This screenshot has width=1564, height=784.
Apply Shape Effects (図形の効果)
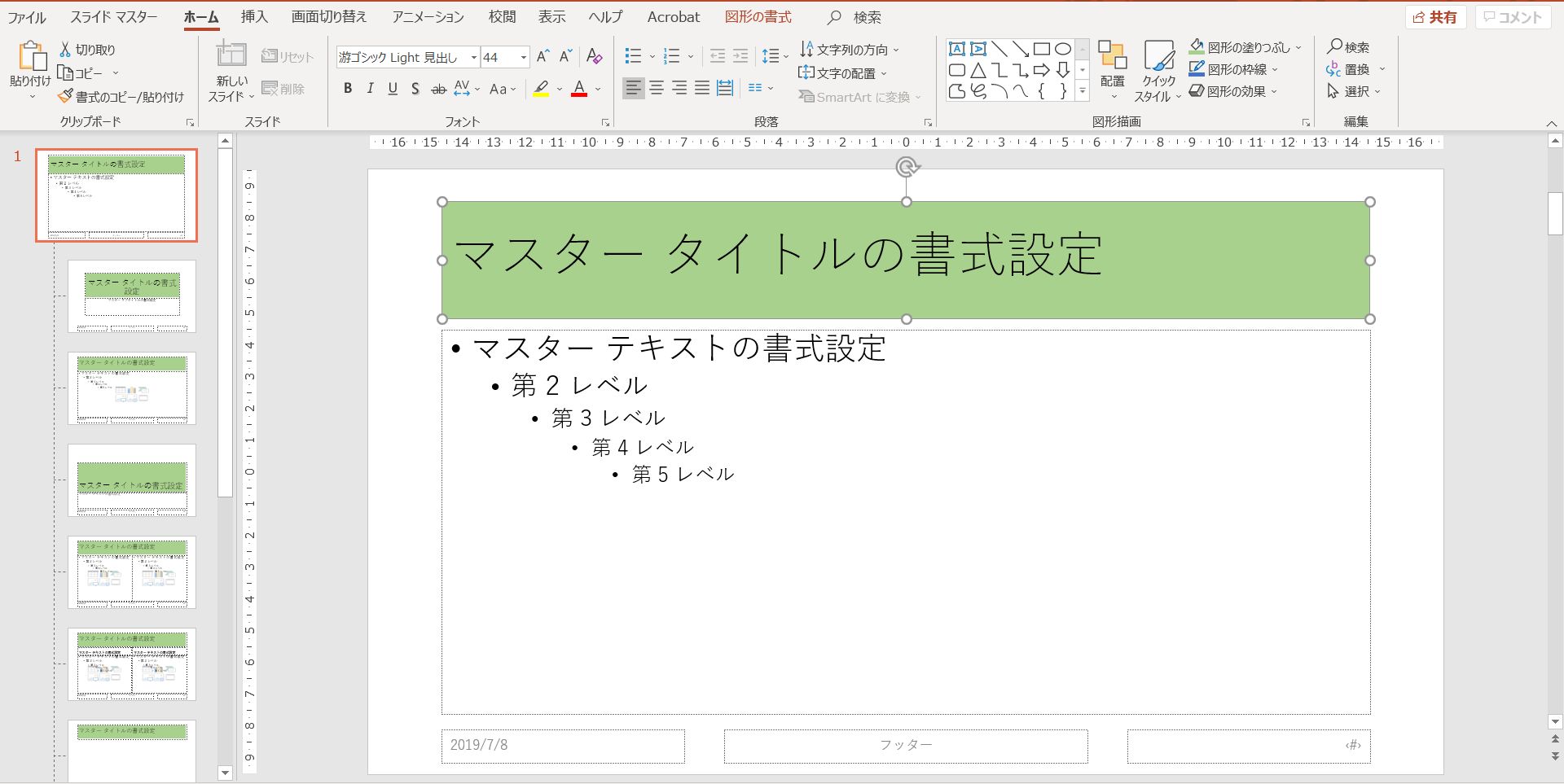(x=1233, y=92)
